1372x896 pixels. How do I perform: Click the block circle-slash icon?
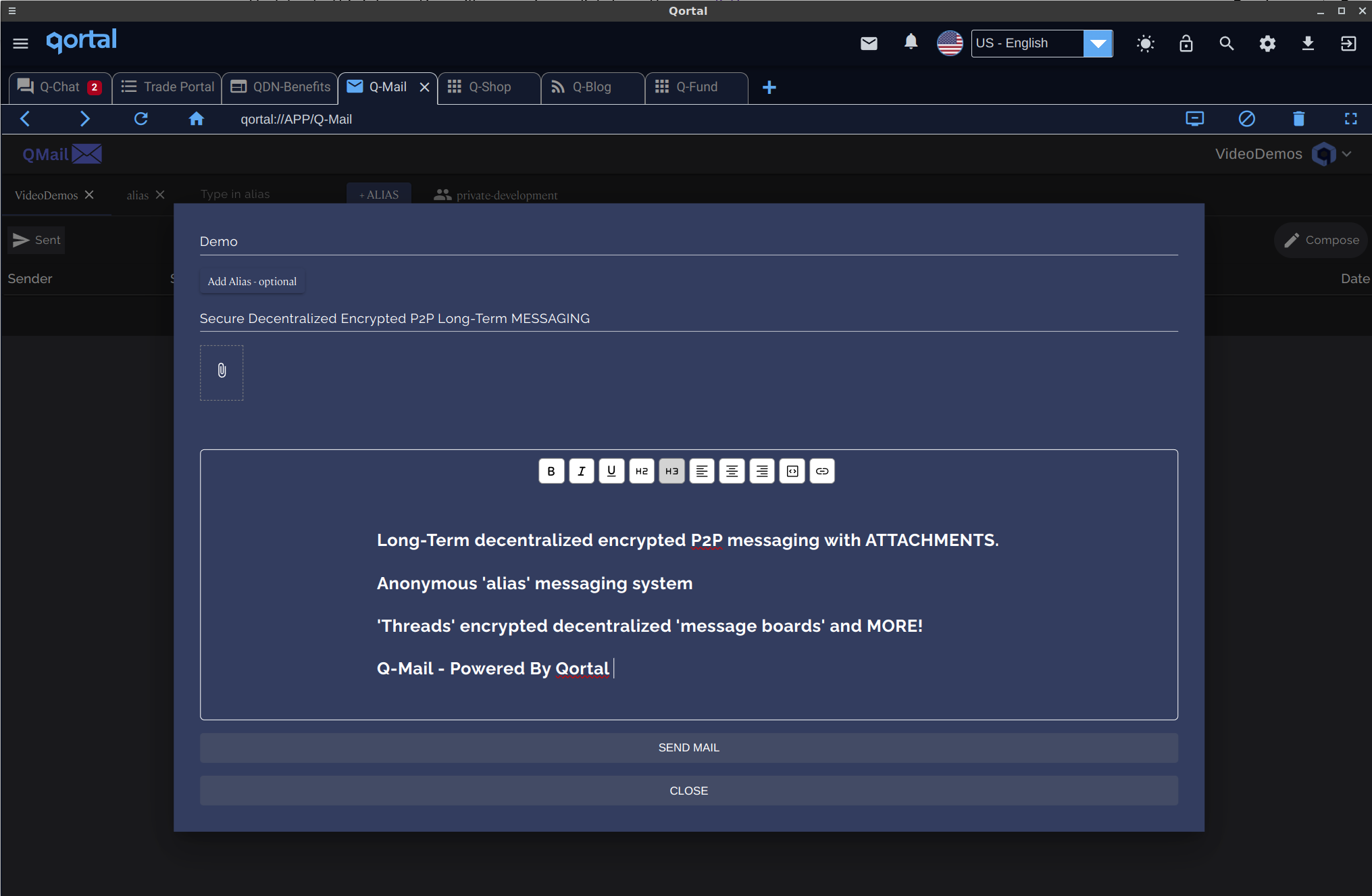click(1246, 119)
